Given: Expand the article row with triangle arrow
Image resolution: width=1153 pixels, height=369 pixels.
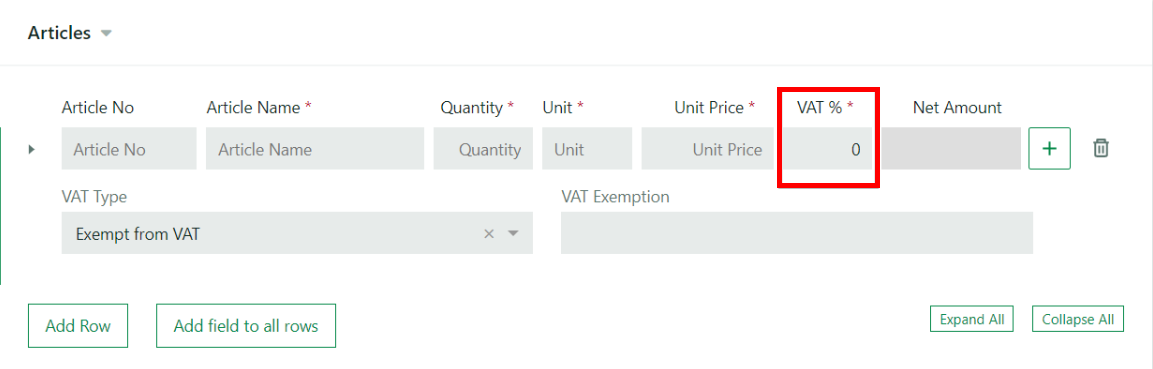Looking at the screenshot, I should (32, 149).
